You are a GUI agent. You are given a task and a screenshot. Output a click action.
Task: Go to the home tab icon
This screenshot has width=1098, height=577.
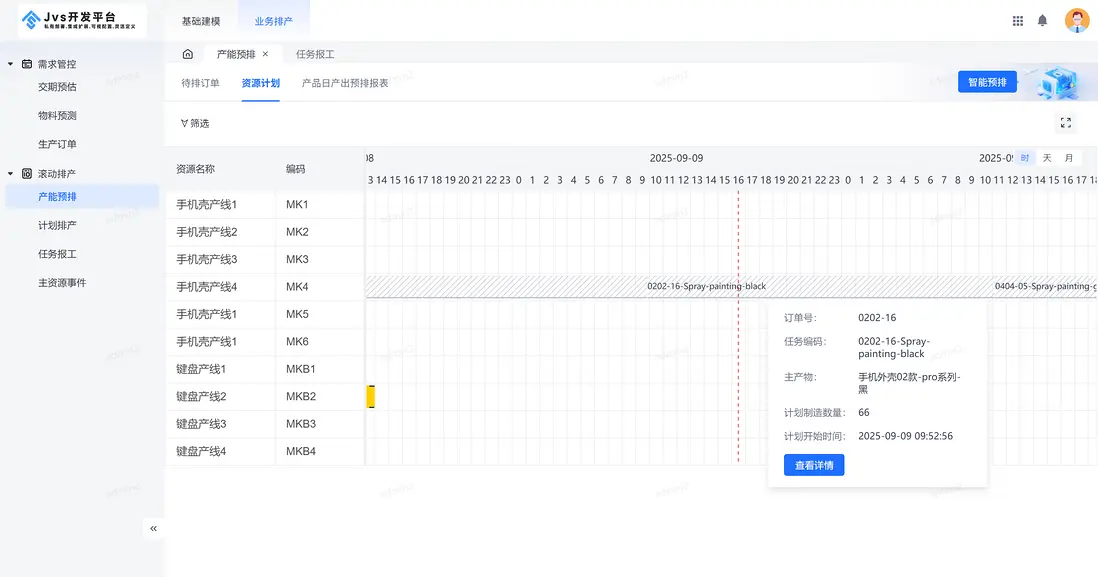point(188,54)
